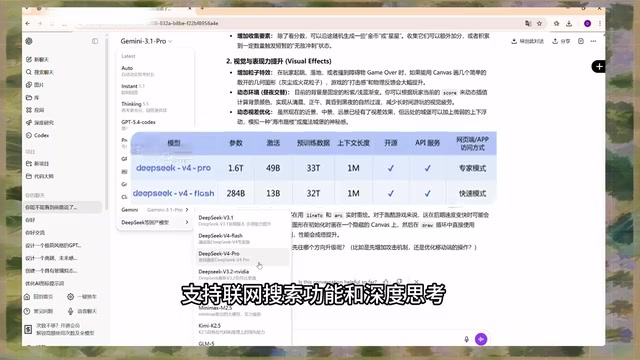Click heading '2. 视觉与表现力提升 (Visual Effects)'
Screen dimensions: 640x360
click(x=279, y=61)
